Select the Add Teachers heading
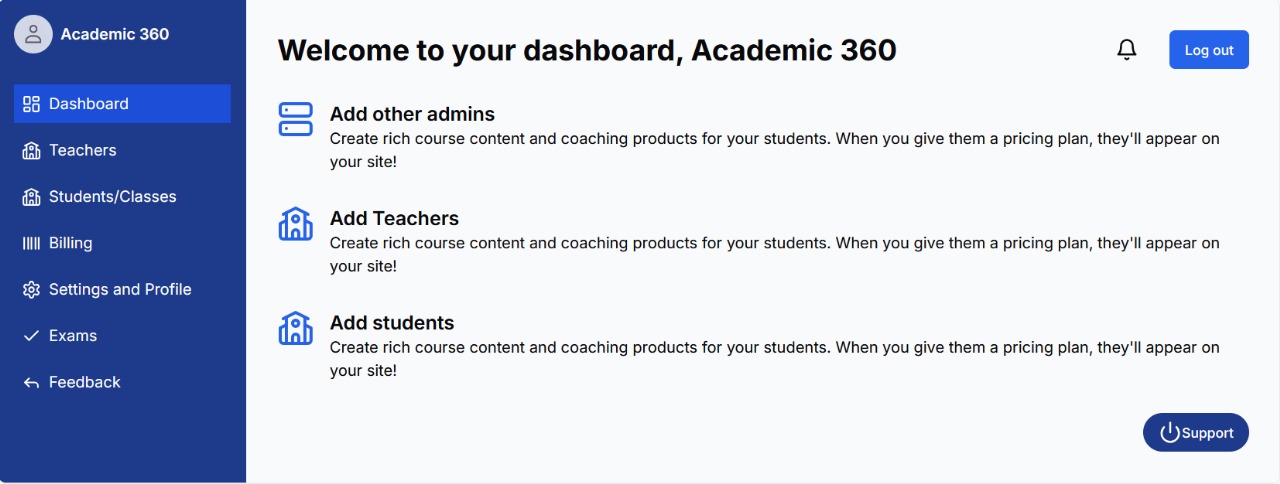 [x=394, y=218]
